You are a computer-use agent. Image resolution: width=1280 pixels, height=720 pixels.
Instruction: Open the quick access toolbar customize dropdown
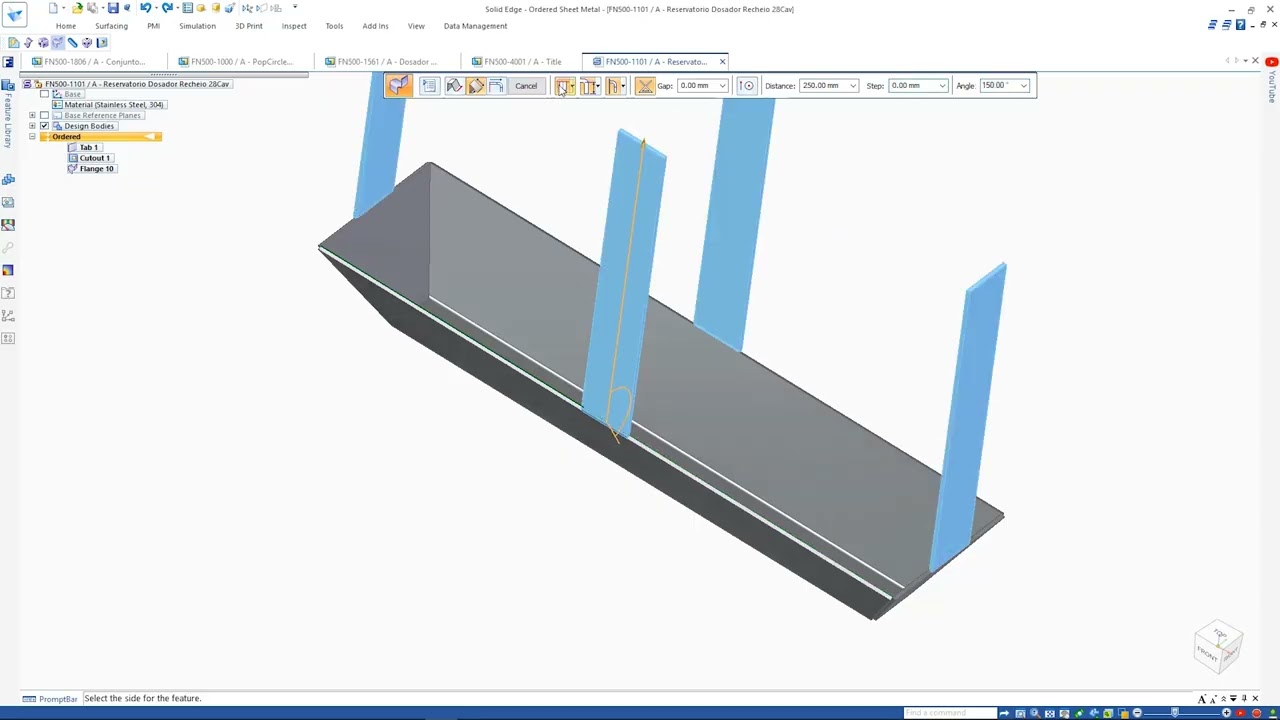click(x=295, y=8)
